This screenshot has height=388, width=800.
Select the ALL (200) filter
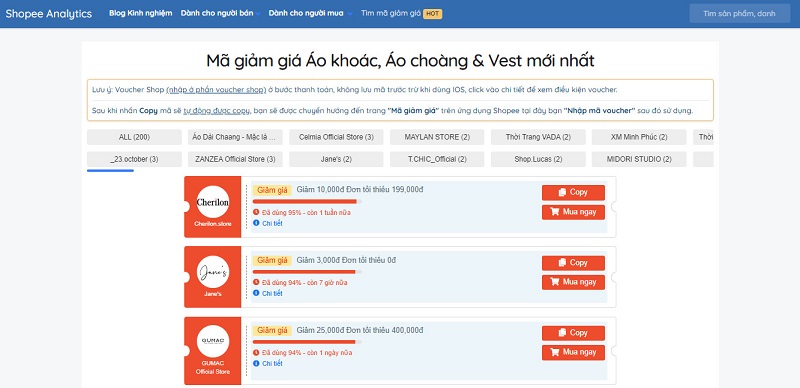click(134, 137)
